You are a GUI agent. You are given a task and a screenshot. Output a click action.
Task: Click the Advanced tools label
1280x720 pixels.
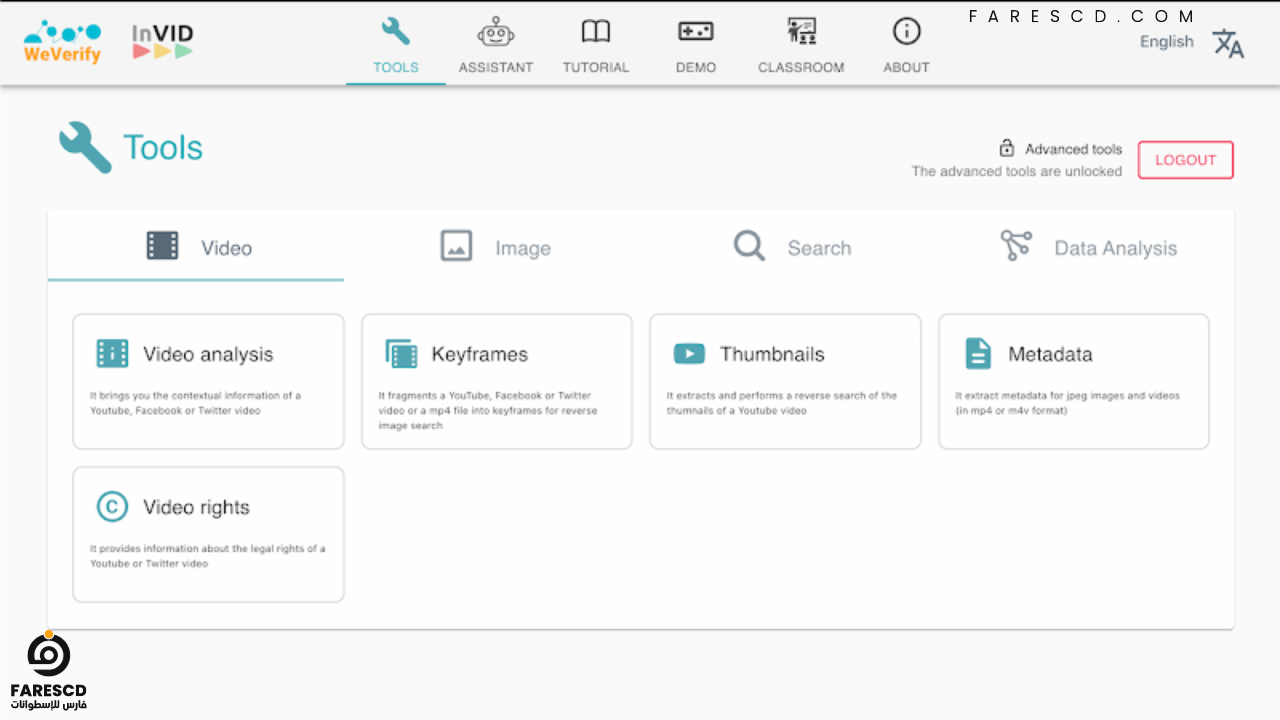pos(1074,149)
